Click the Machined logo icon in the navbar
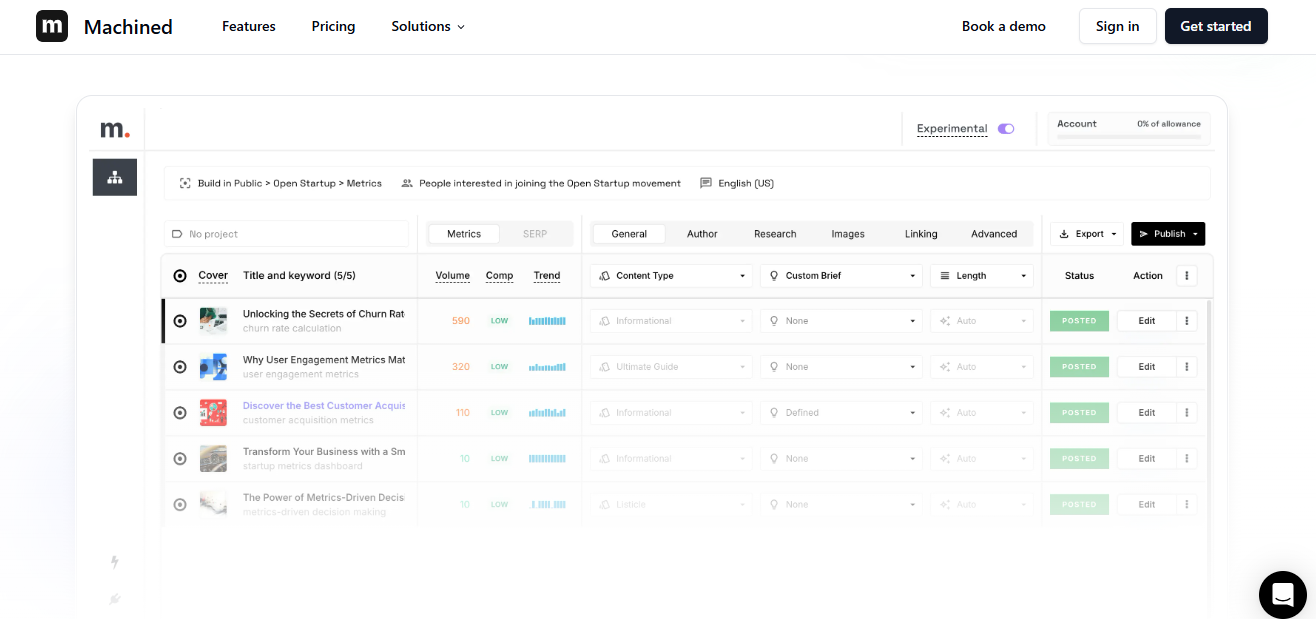1316x619 pixels. tap(52, 27)
